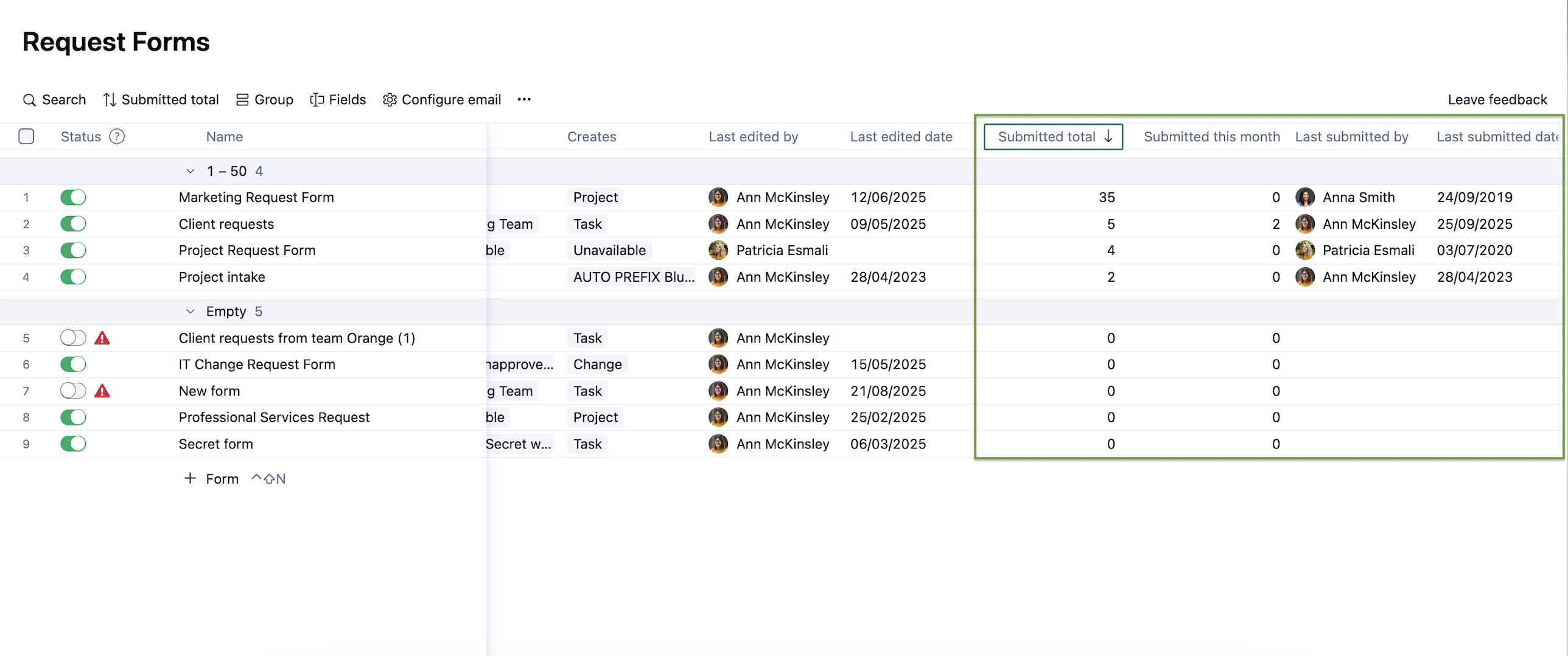Click the Search magnifier icon

pos(29,100)
